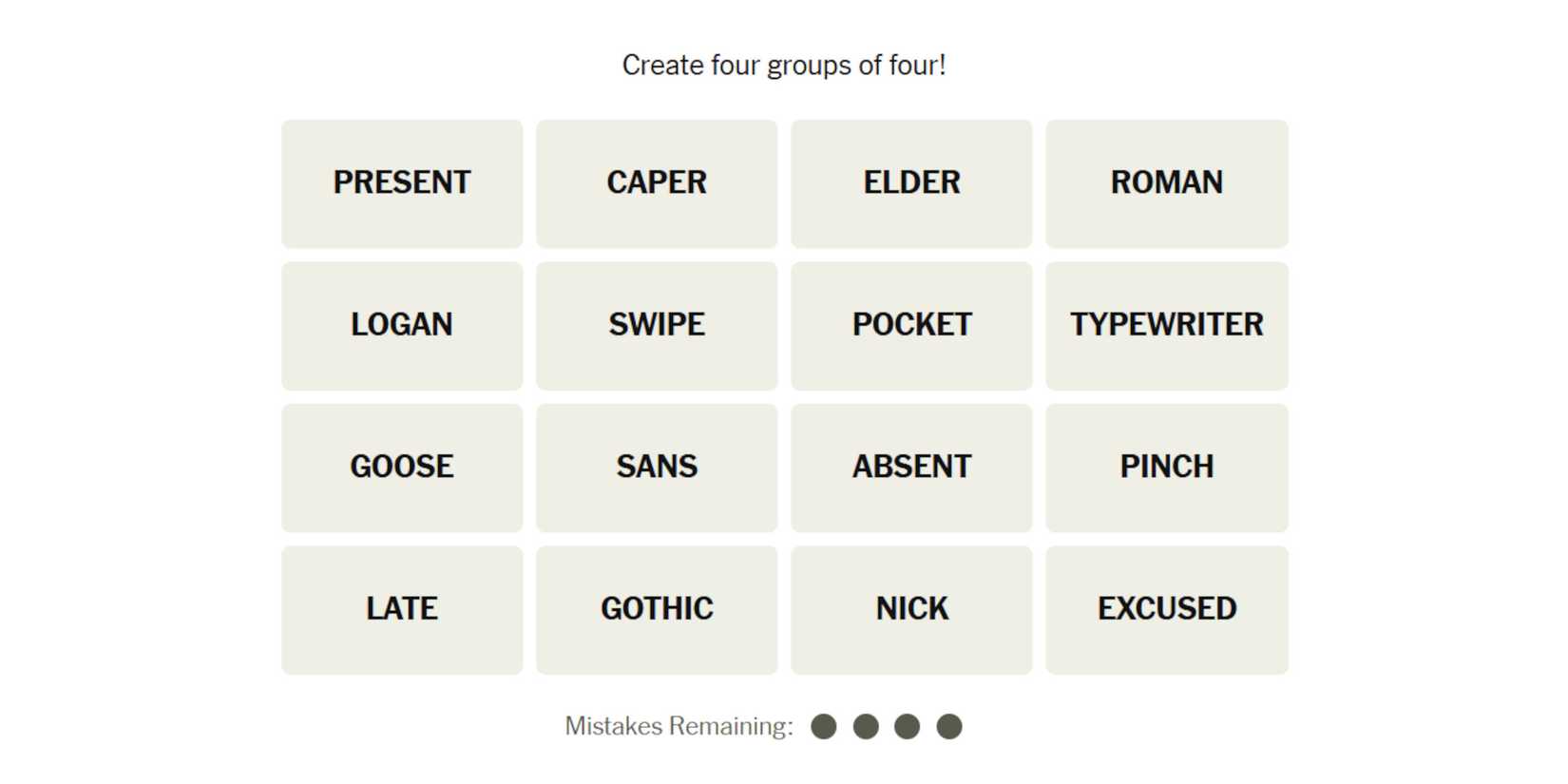Tap the TYPEWRITER word tile

coord(1167,325)
